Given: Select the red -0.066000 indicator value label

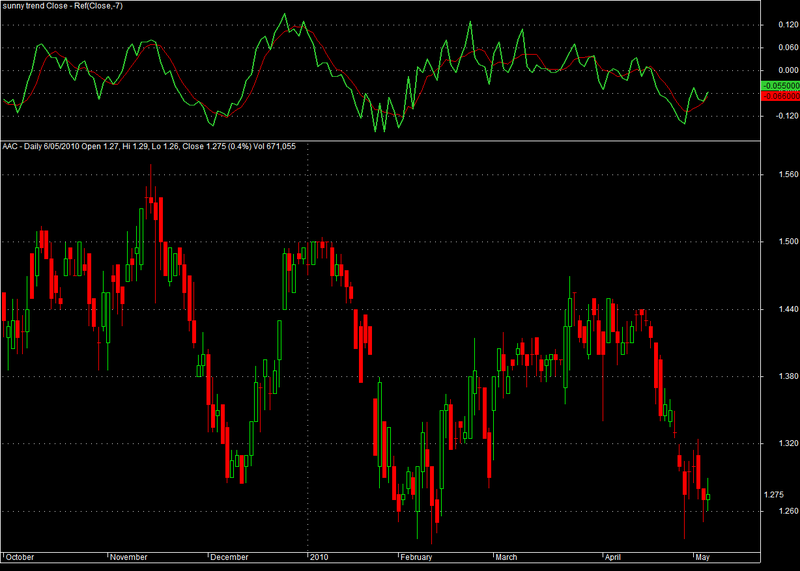Looking at the screenshot, I should click(780, 96).
